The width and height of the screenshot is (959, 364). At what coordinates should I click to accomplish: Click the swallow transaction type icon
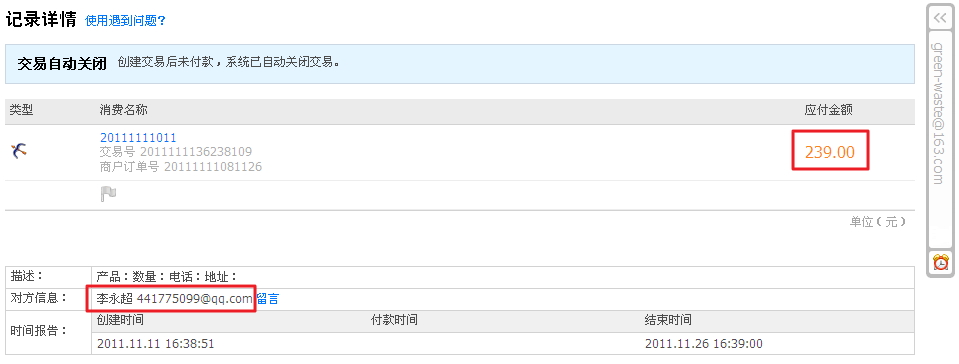(18, 150)
